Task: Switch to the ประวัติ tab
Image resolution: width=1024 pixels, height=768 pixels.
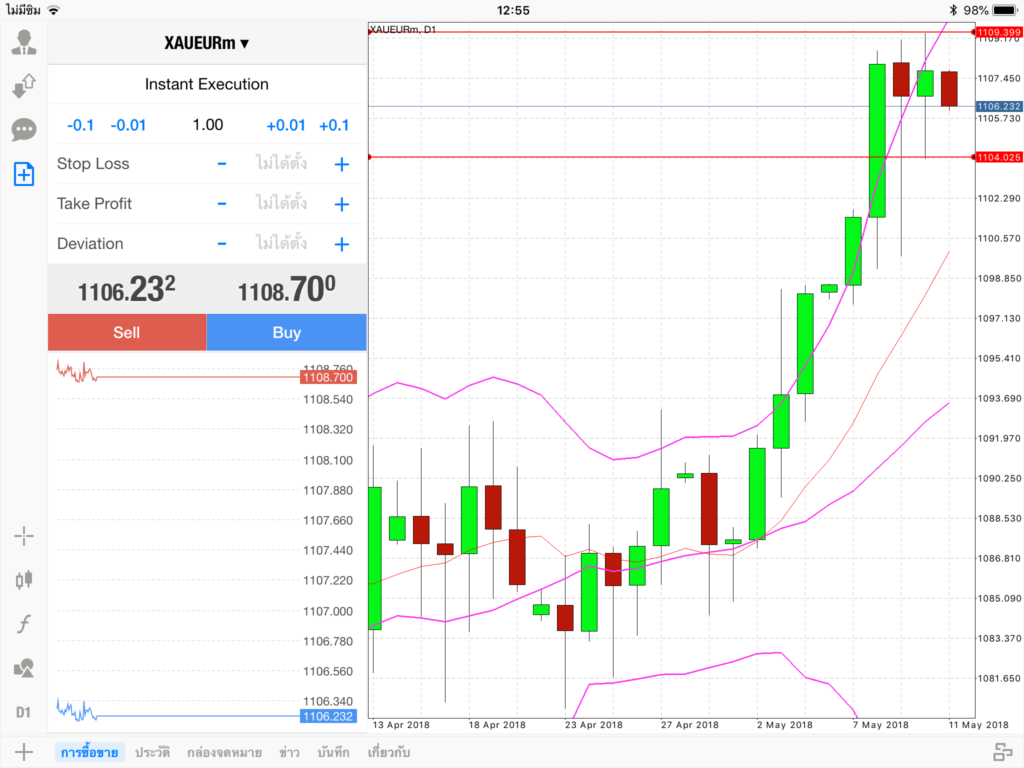Action: pos(152,752)
